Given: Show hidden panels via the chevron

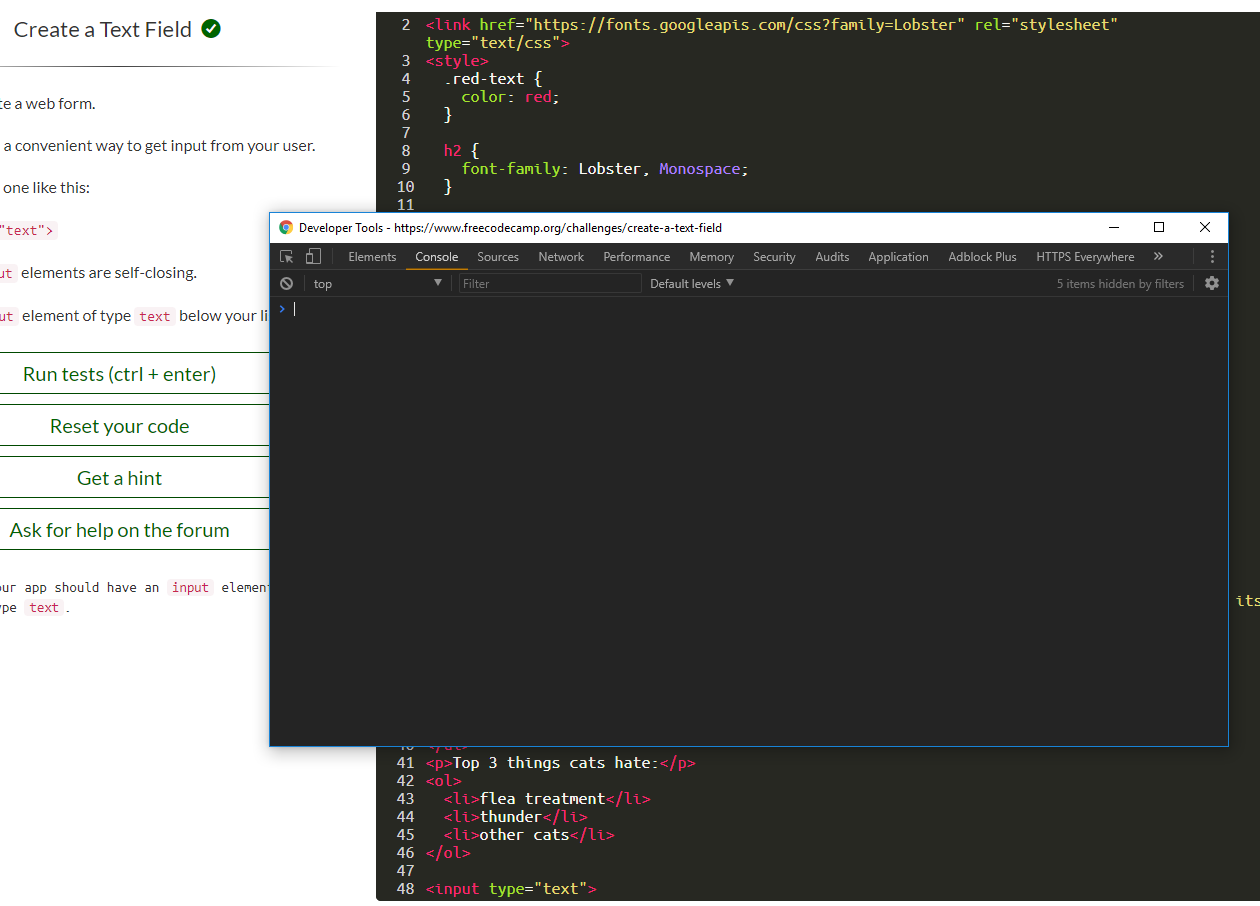Looking at the screenshot, I should tap(1158, 257).
